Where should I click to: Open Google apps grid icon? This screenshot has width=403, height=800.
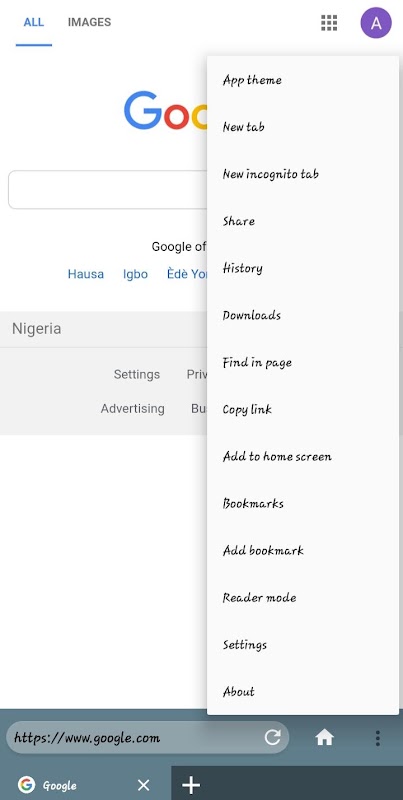coord(329,23)
